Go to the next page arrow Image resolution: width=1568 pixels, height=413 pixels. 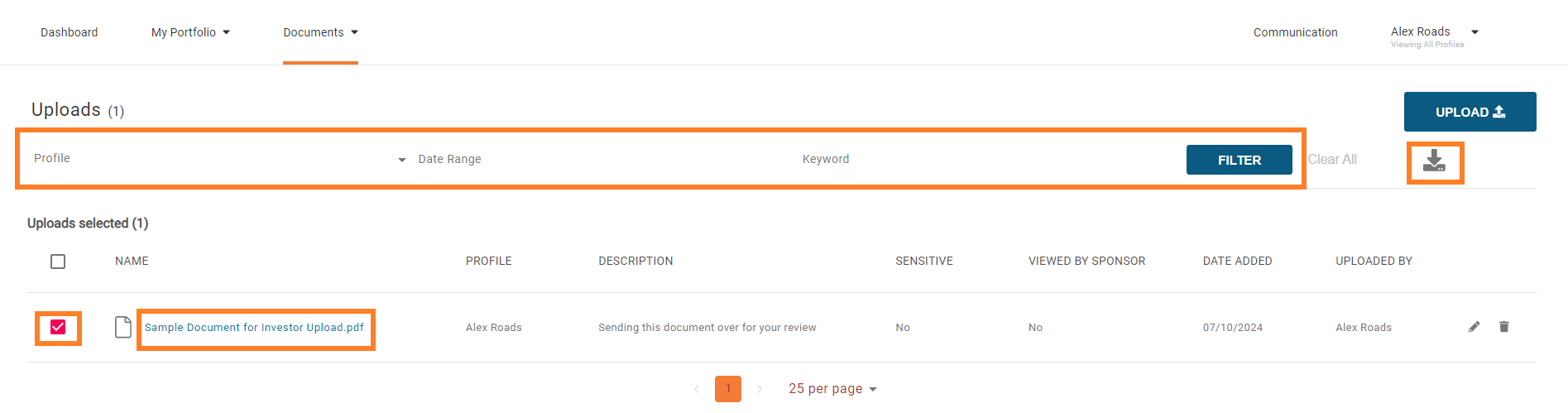tap(760, 389)
